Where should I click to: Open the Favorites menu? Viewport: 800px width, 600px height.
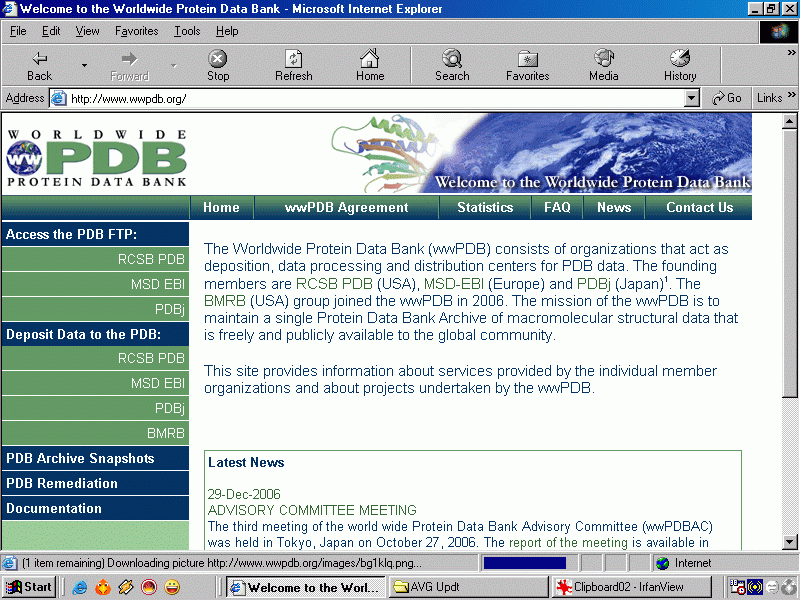(136, 31)
